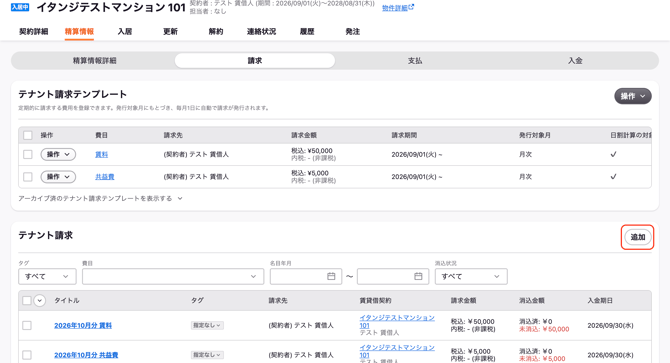Open the 2026年10月分 共益費 invoice link
The height and width of the screenshot is (363, 670).
[x=86, y=355]
